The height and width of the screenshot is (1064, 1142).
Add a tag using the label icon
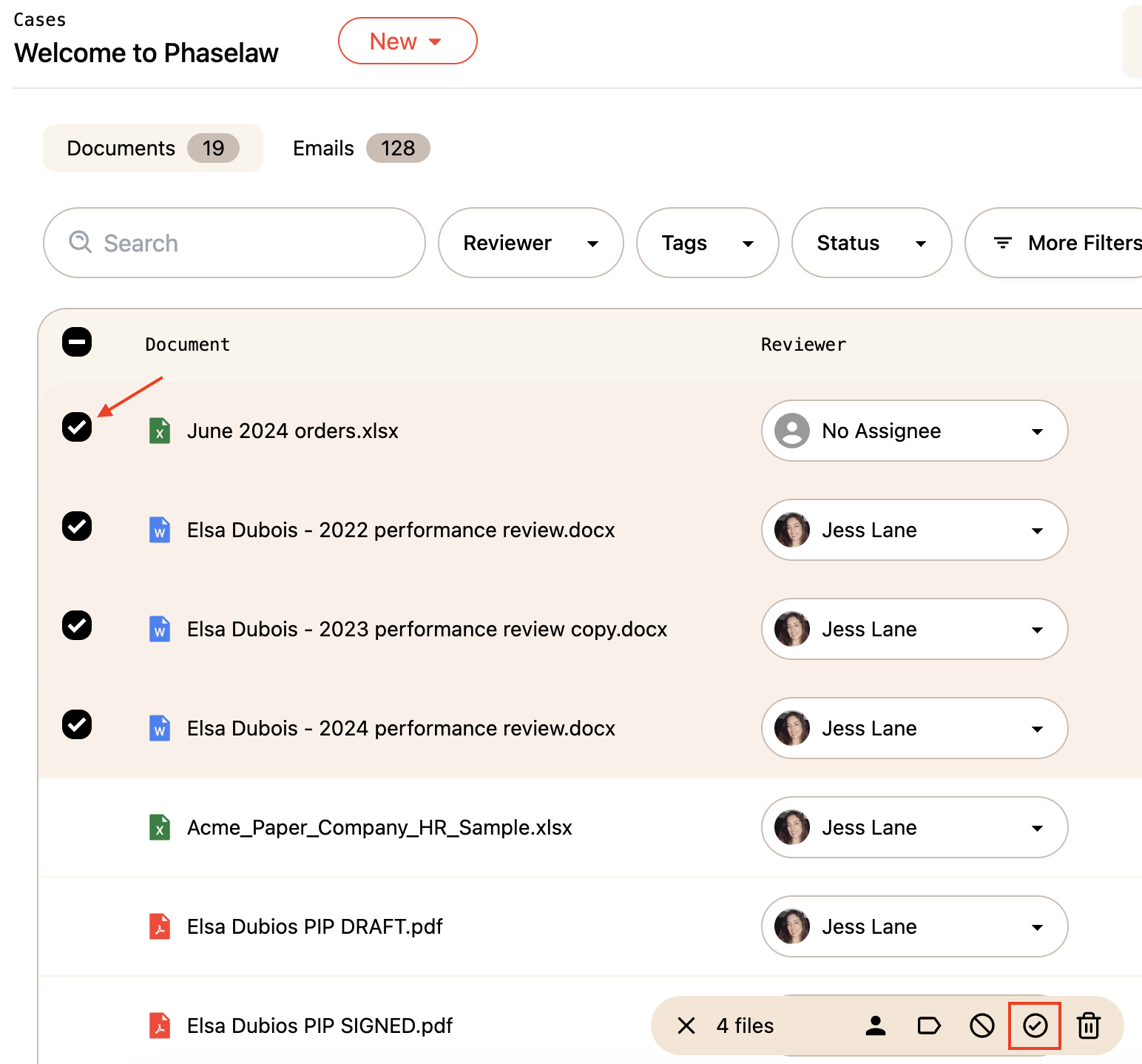click(929, 1026)
